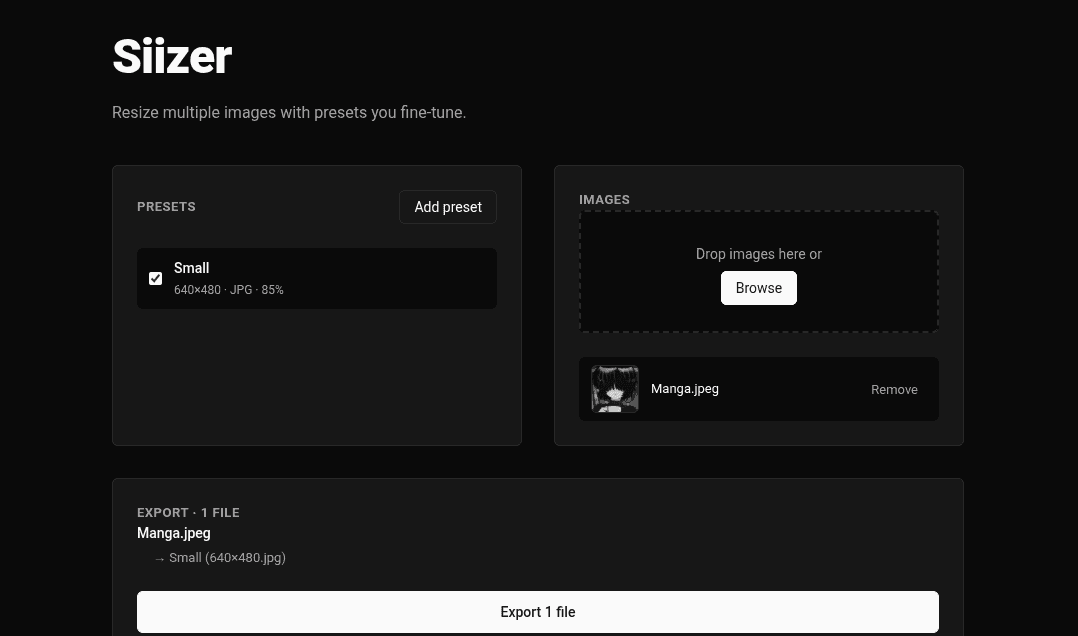Uncheck the Small preset checkbox
Screen dimensions: 1078x636
(x=155, y=278)
